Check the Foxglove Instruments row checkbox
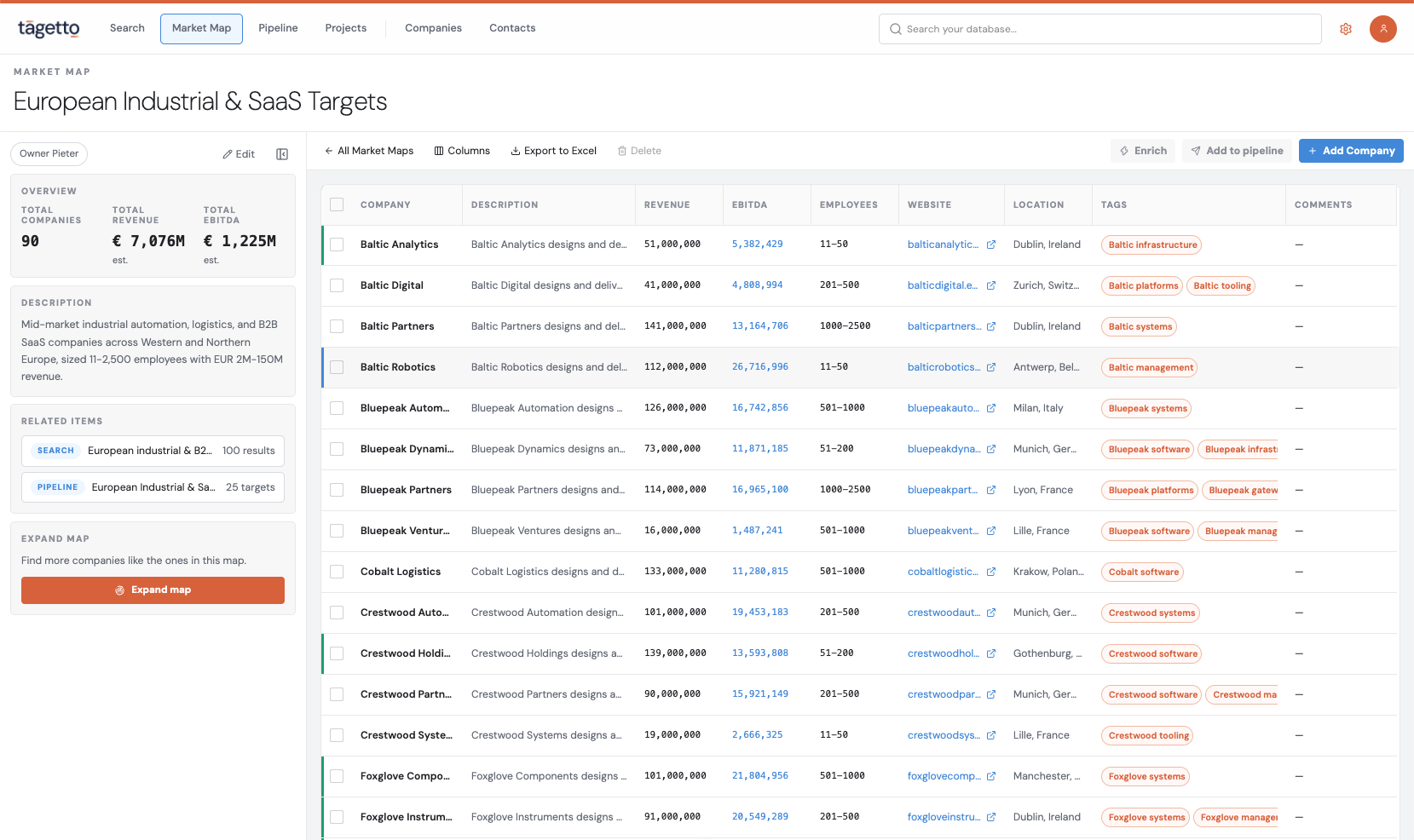The height and width of the screenshot is (840, 1414). coord(337,817)
